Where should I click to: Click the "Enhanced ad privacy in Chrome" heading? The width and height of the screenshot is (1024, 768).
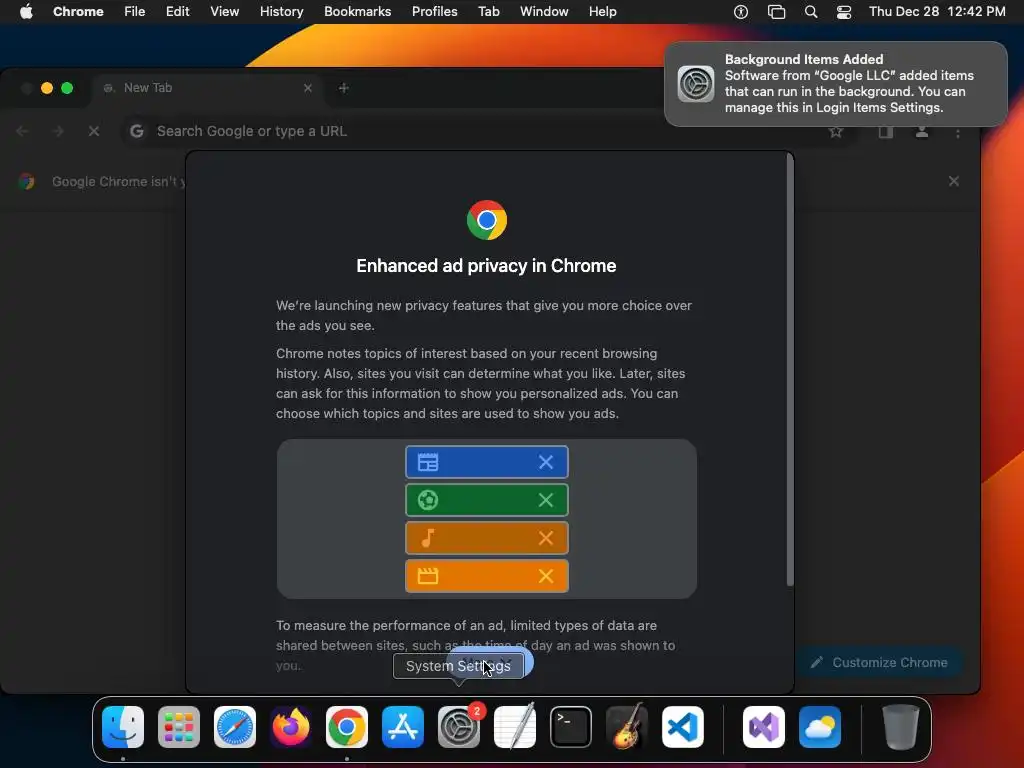coord(487,266)
